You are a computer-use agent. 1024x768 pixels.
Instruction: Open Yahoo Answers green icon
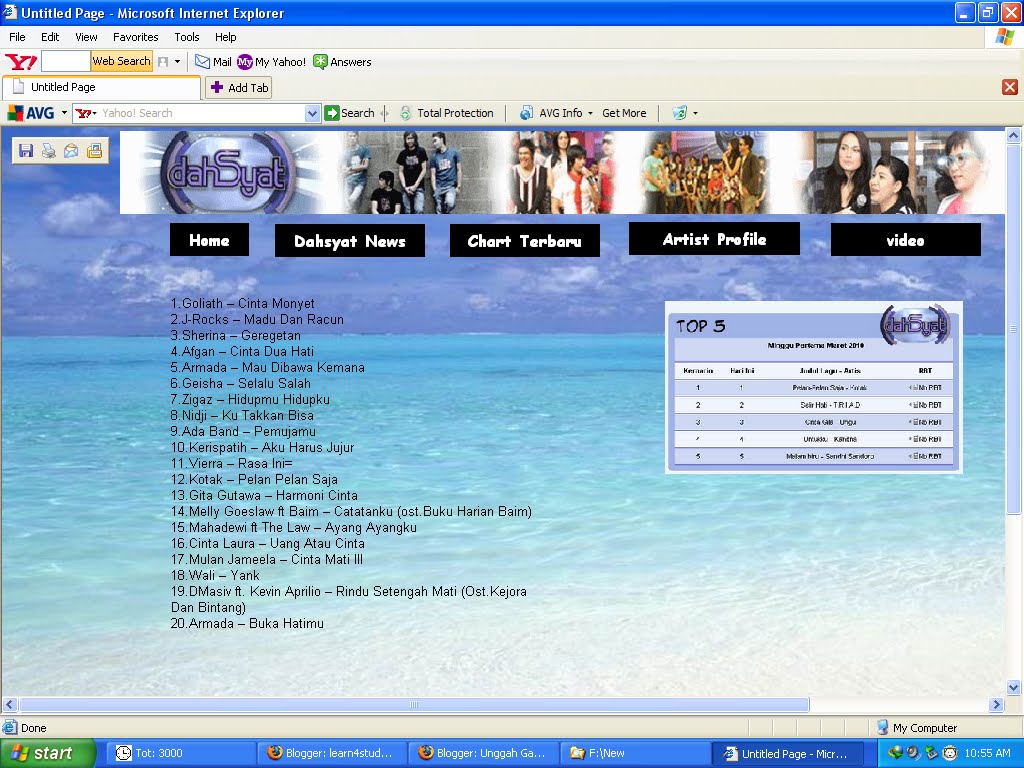[320, 62]
